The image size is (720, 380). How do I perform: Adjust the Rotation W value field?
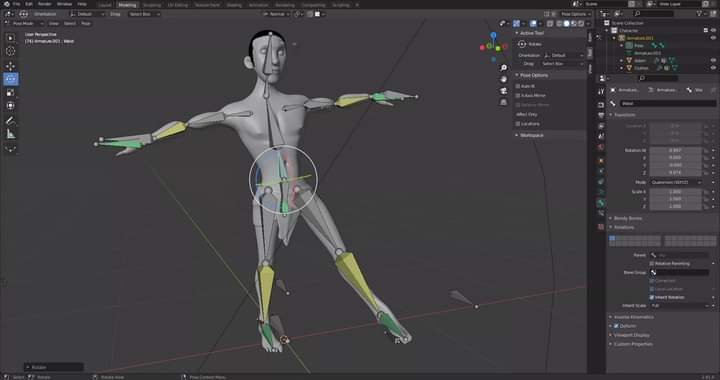(675, 151)
